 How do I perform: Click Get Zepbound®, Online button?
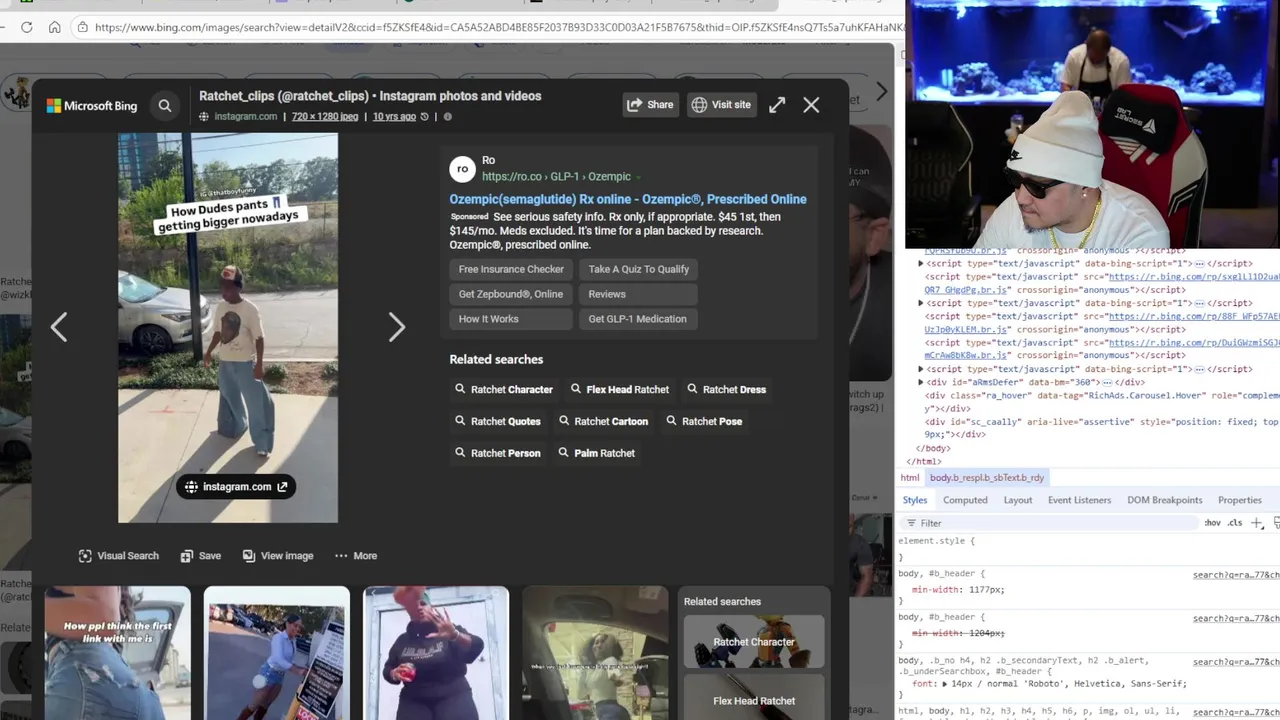pyautogui.click(x=511, y=294)
